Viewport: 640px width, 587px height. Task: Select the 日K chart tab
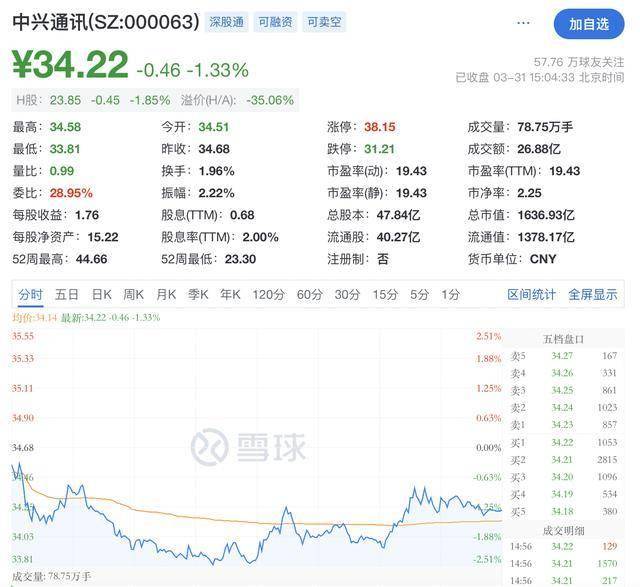[102, 294]
